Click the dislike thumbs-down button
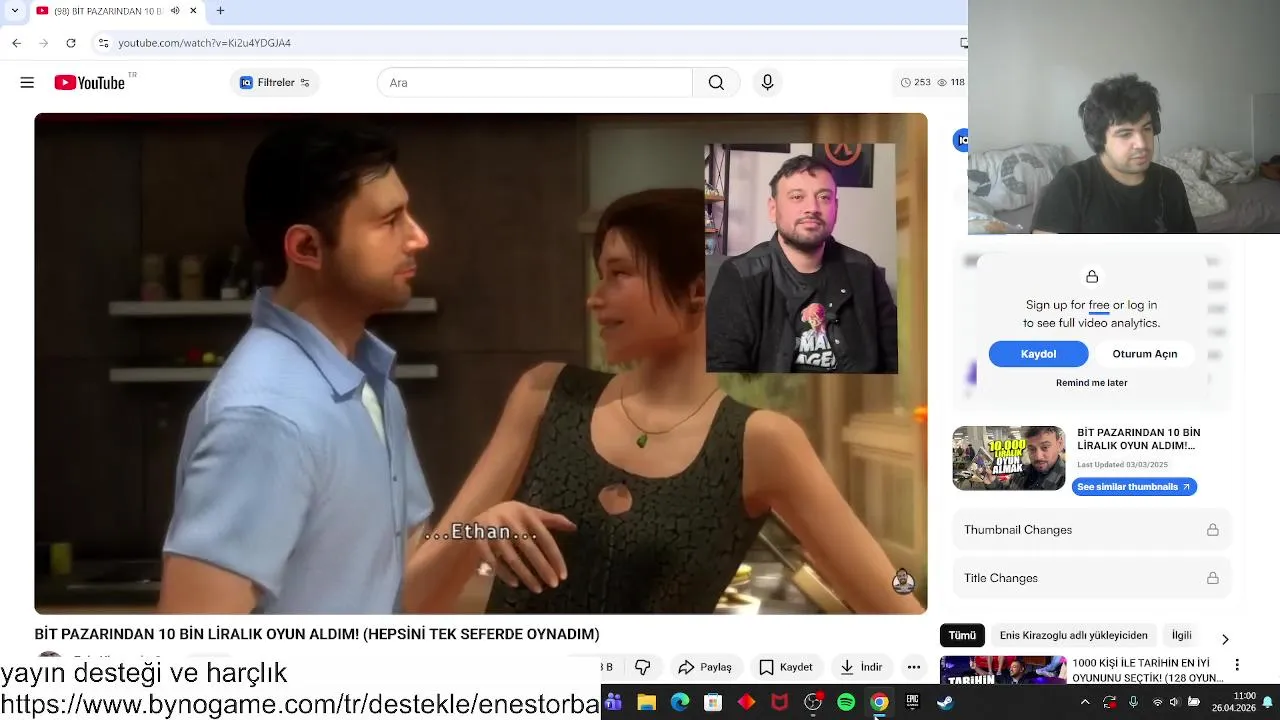The height and width of the screenshot is (720, 1280). (643, 667)
